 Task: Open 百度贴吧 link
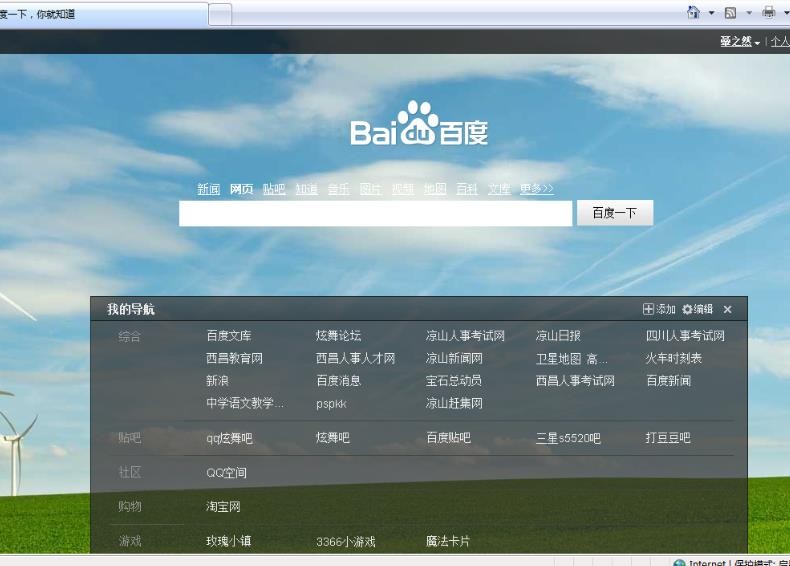click(448, 437)
